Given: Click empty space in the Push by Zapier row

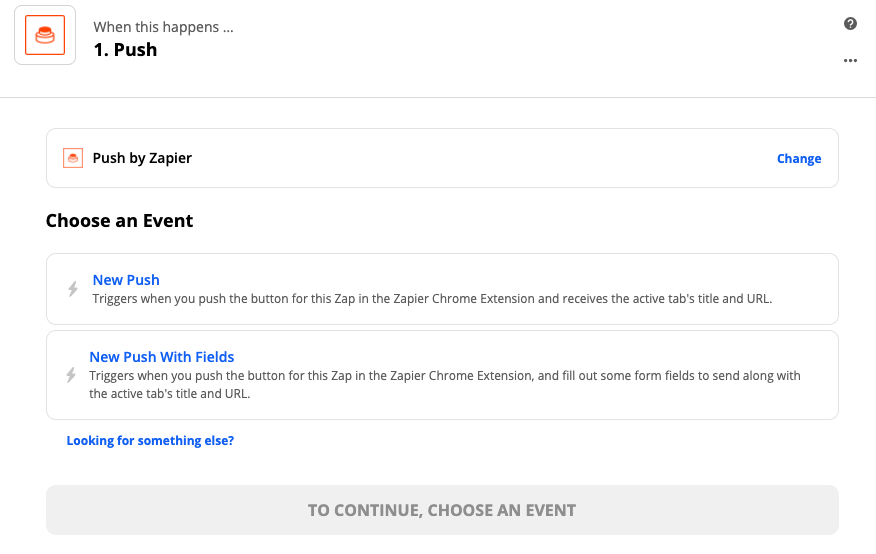Looking at the screenshot, I should [x=480, y=158].
